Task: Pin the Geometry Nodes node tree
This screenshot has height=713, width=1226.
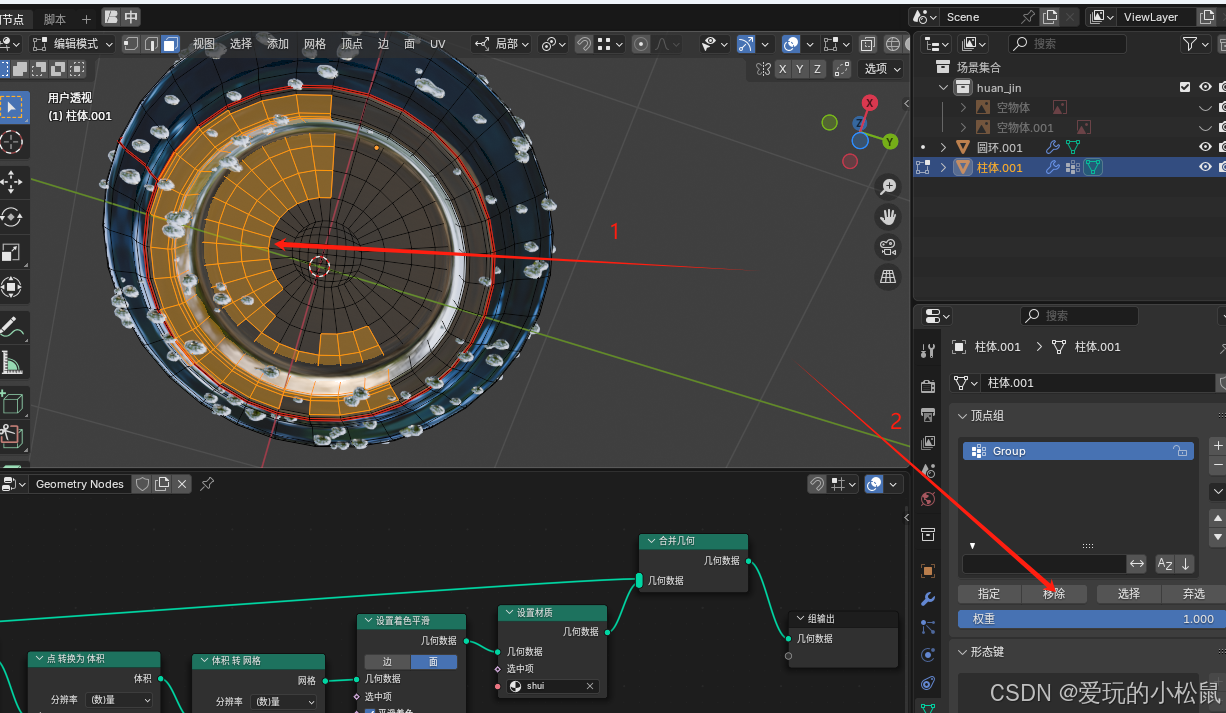Action: (207, 484)
